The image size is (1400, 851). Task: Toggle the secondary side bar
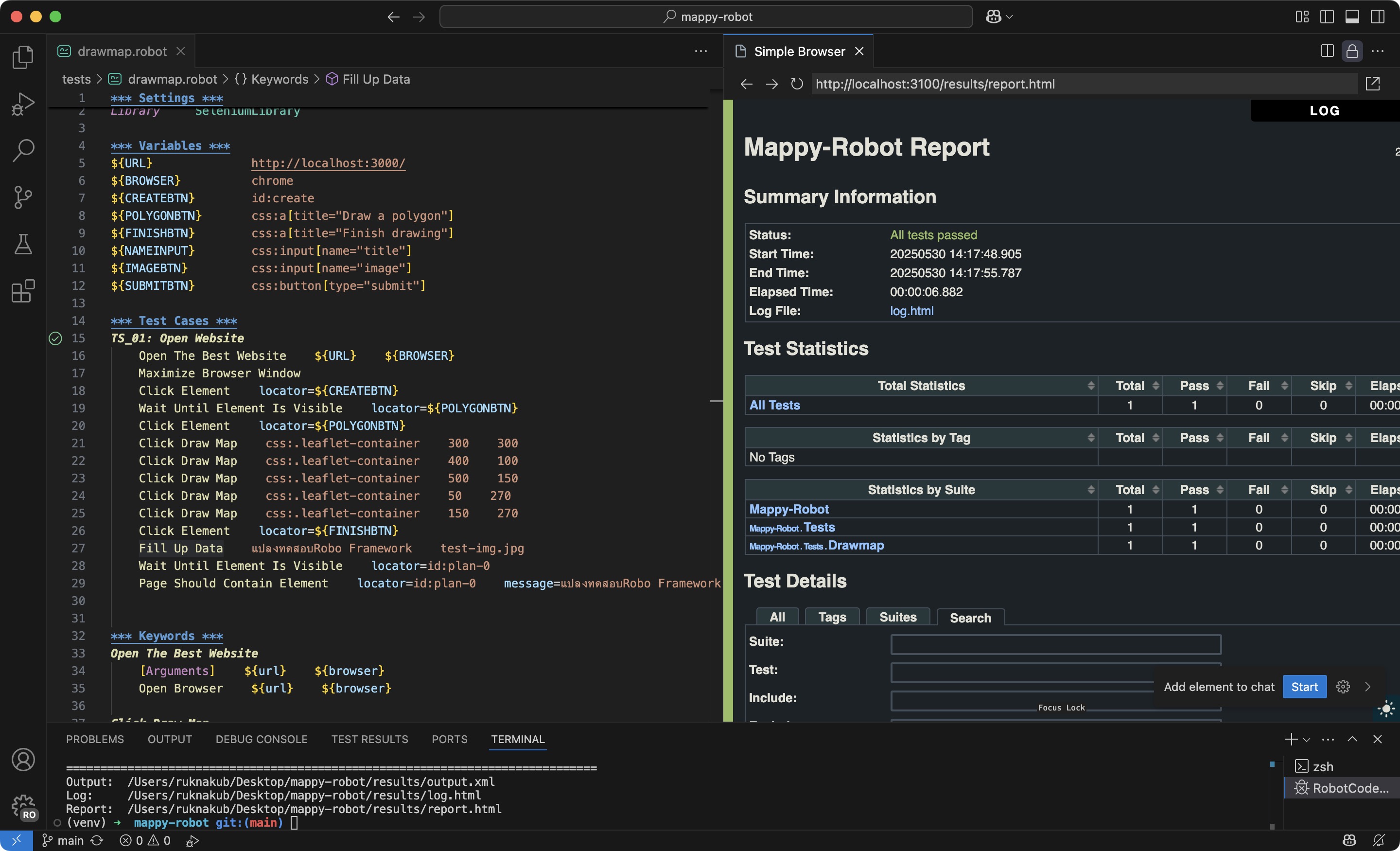[x=1377, y=17]
